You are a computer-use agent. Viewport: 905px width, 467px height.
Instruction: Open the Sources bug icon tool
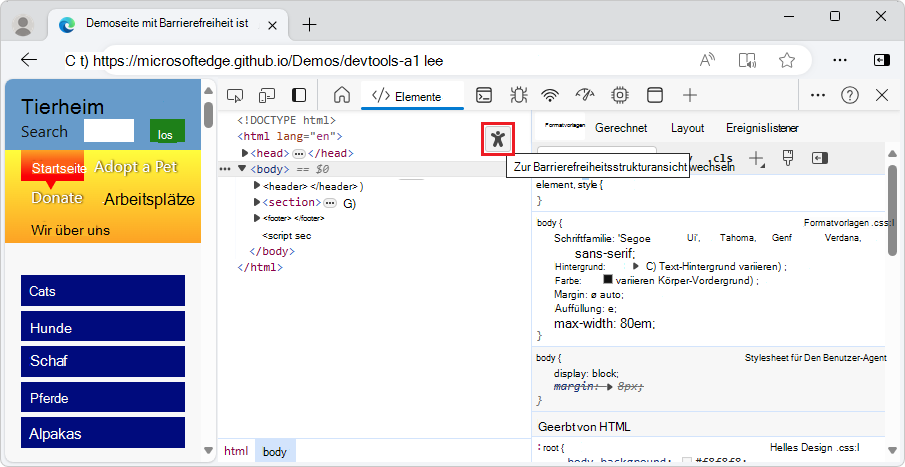[x=518, y=95]
